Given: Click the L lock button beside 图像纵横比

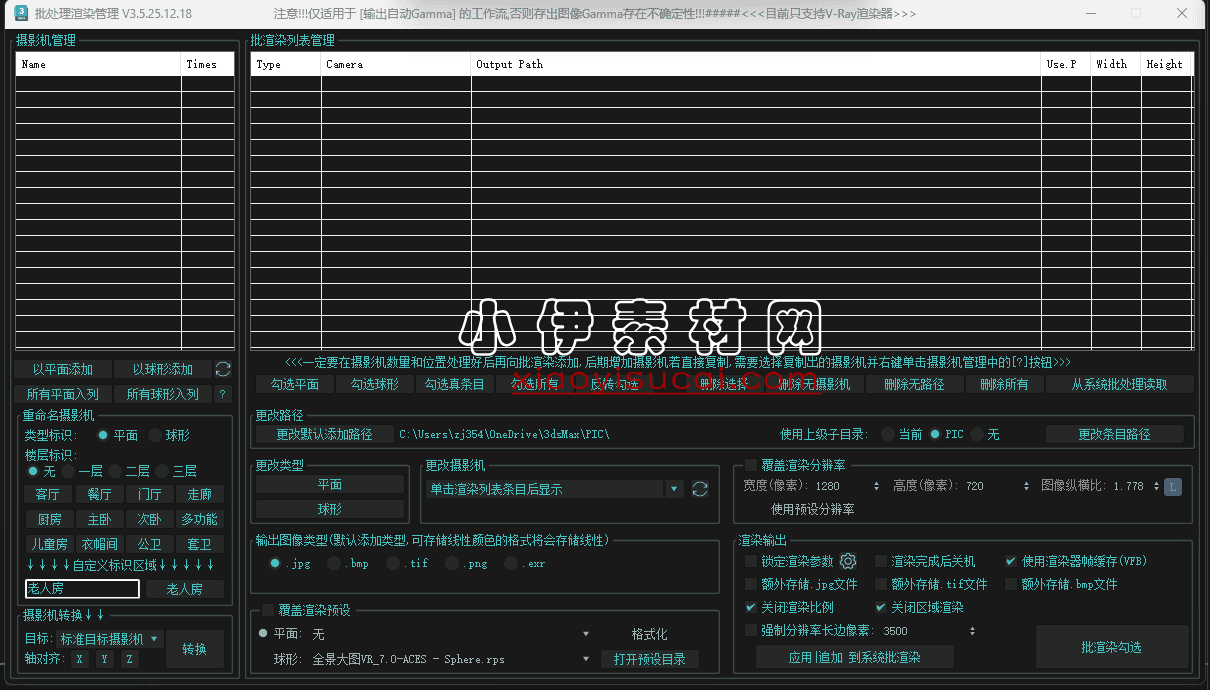Looking at the screenshot, I should [1173, 486].
